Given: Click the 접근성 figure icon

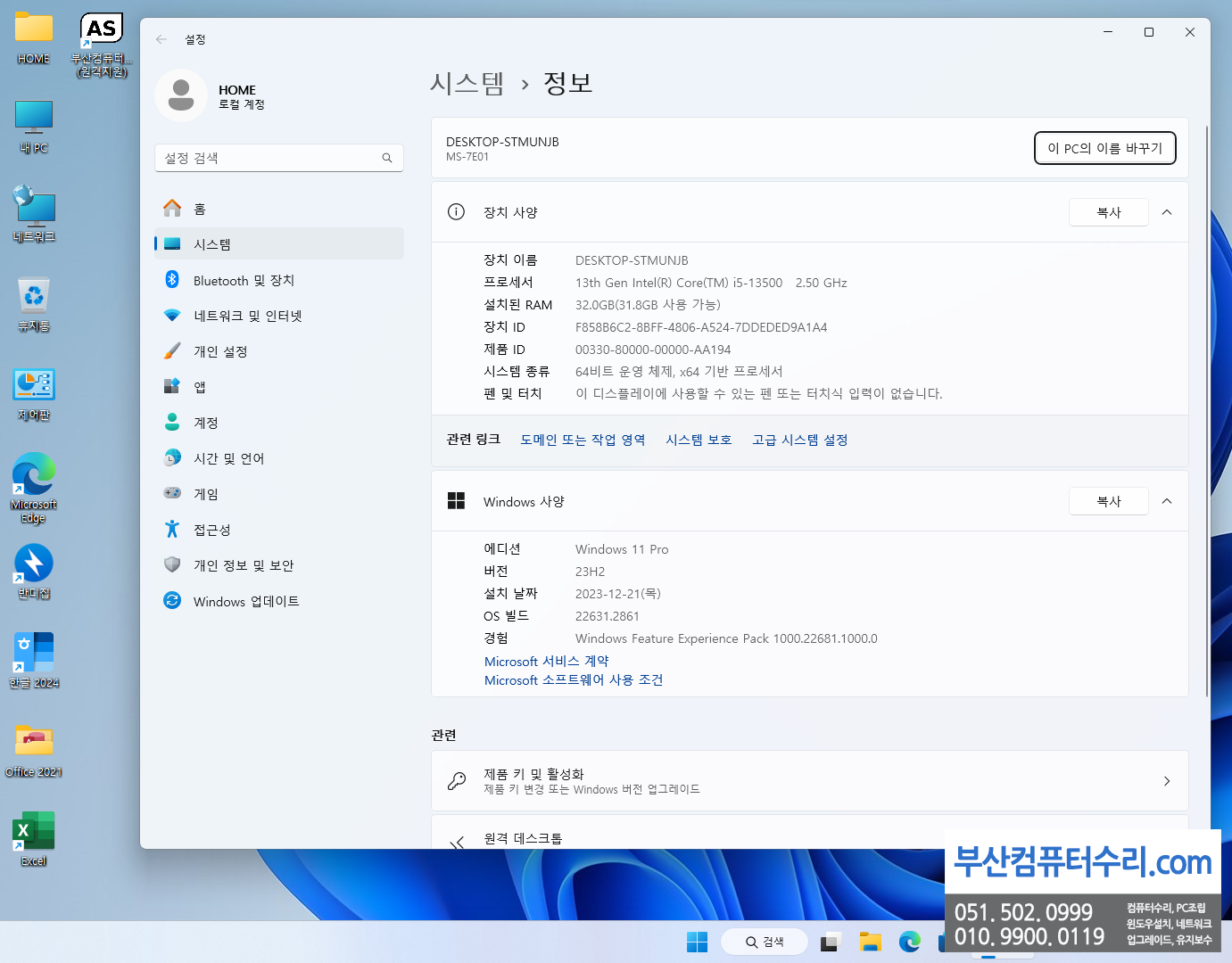Looking at the screenshot, I should [172, 529].
